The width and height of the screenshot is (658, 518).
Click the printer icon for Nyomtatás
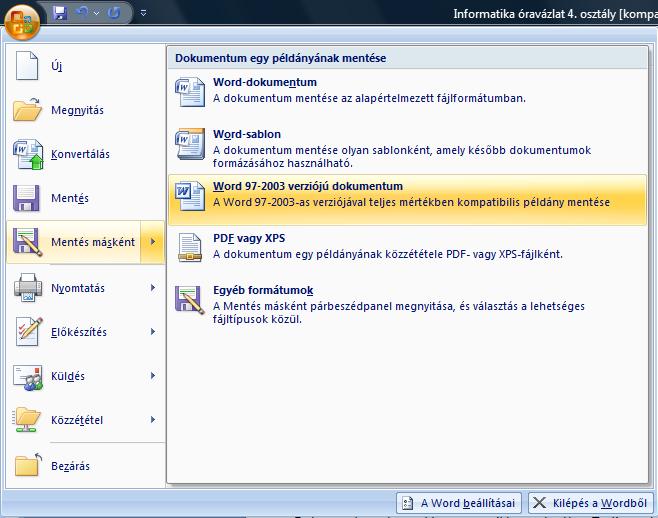tap(28, 288)
